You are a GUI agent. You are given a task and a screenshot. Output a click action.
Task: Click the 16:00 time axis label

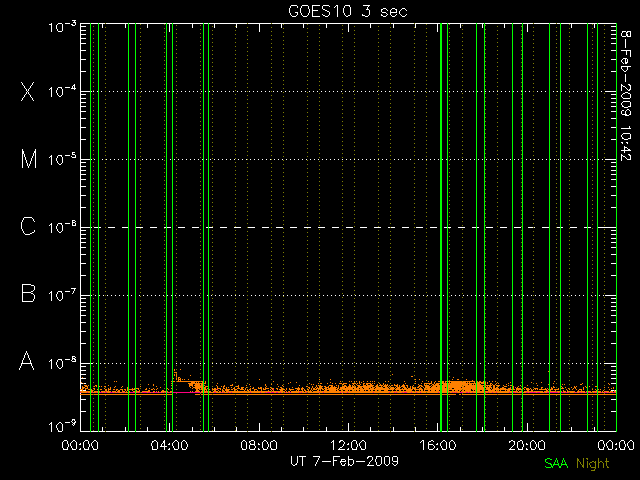click(438, 445)
